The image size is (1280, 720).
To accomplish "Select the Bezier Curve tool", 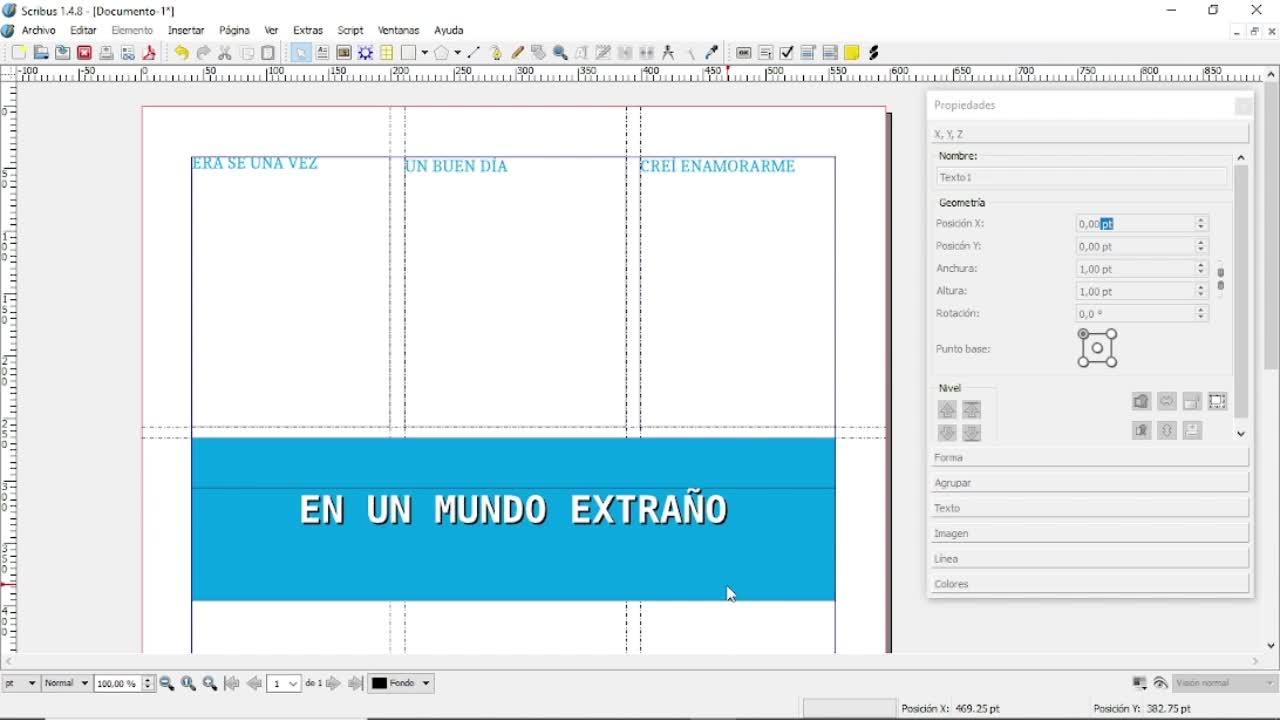I will [x=495, y=53].
